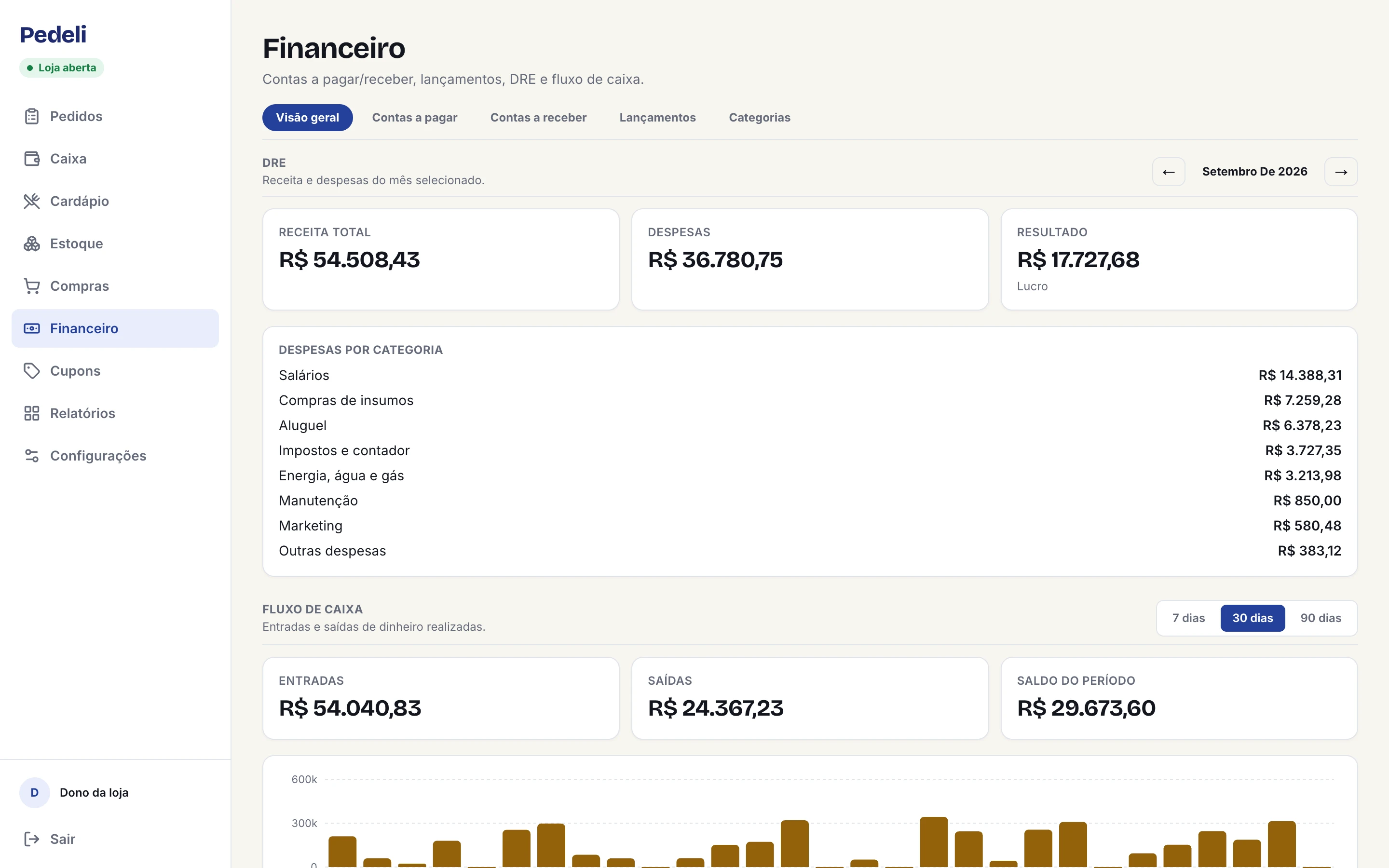Go to previous month with left arrow
Image resolution: width=1389 pixels, height=868 pixels.
(1169, 172)
